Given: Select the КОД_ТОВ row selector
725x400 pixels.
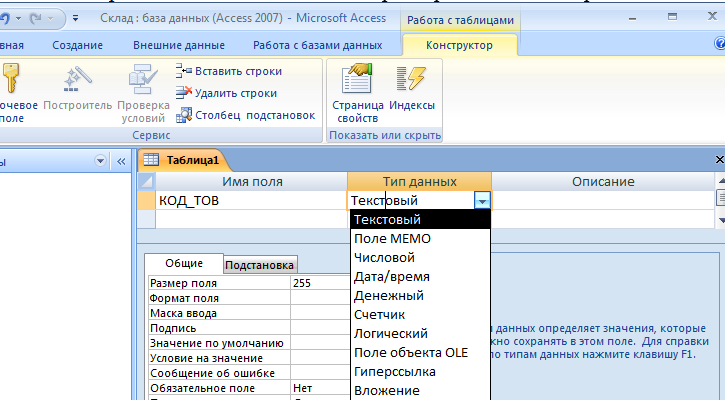Looking at the screenshot, I should pyautogui.click(x=146, y=201).
